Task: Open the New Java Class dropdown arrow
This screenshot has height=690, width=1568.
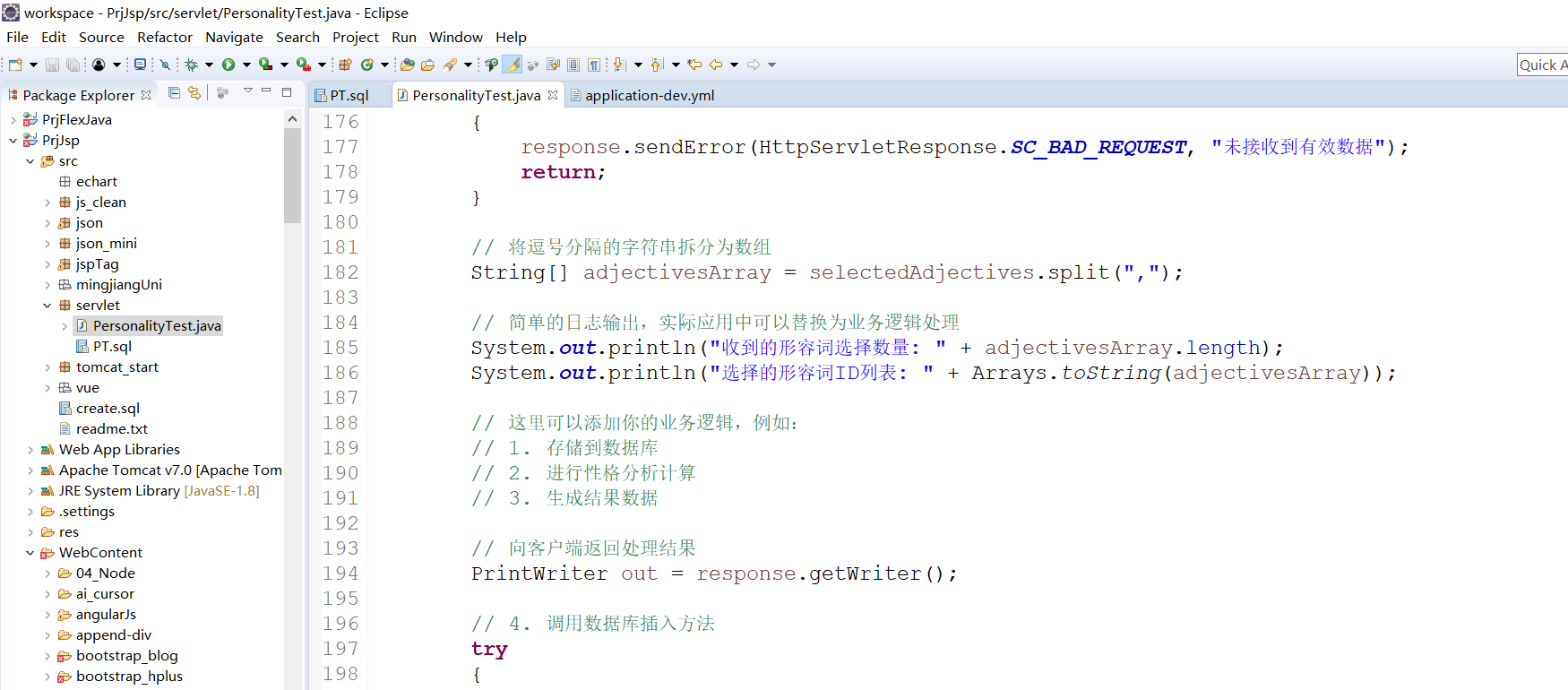Action: pos(384,65)
